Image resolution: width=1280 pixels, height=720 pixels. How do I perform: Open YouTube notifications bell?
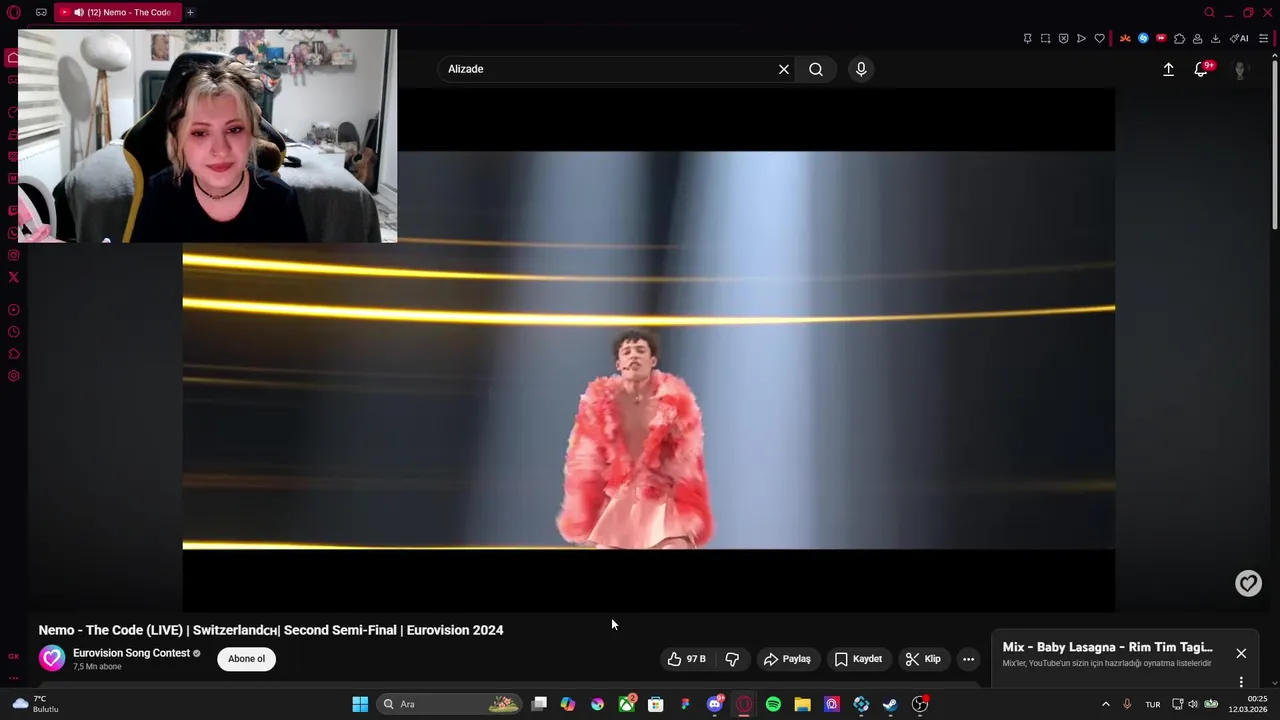(x=1201, y=69)
